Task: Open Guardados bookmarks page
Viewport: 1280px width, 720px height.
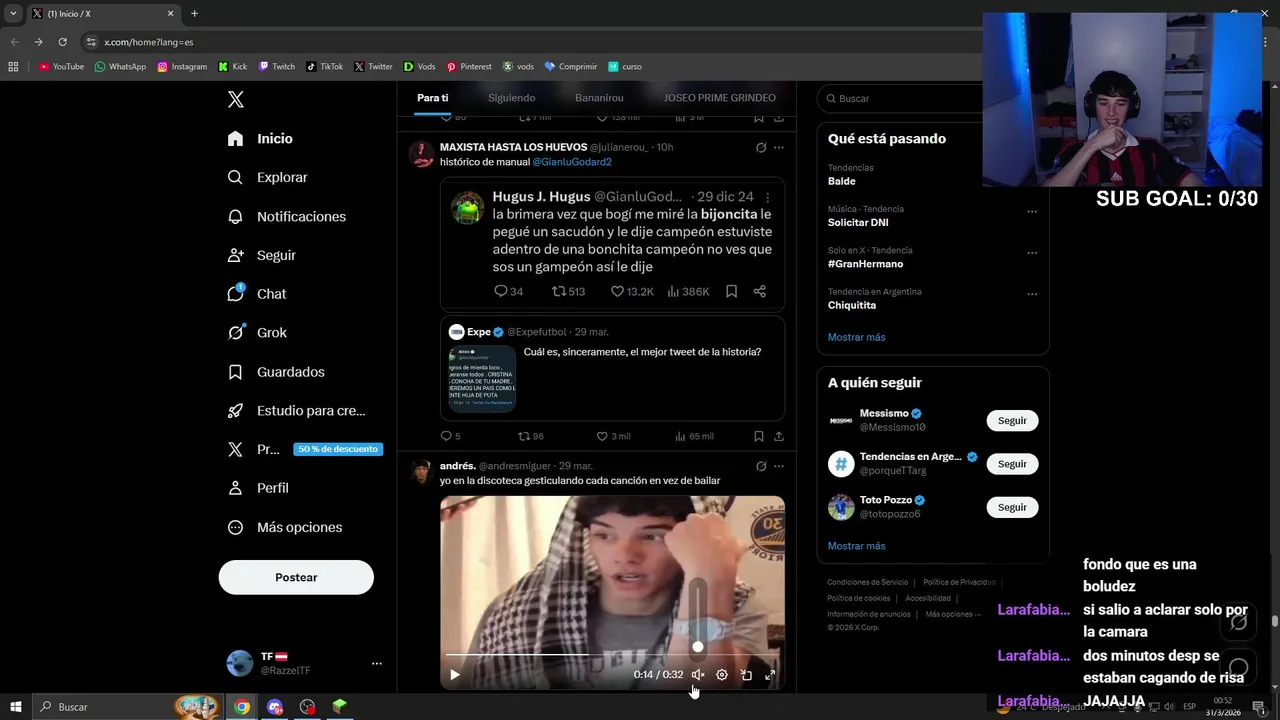Action: (x=276, y=372)
